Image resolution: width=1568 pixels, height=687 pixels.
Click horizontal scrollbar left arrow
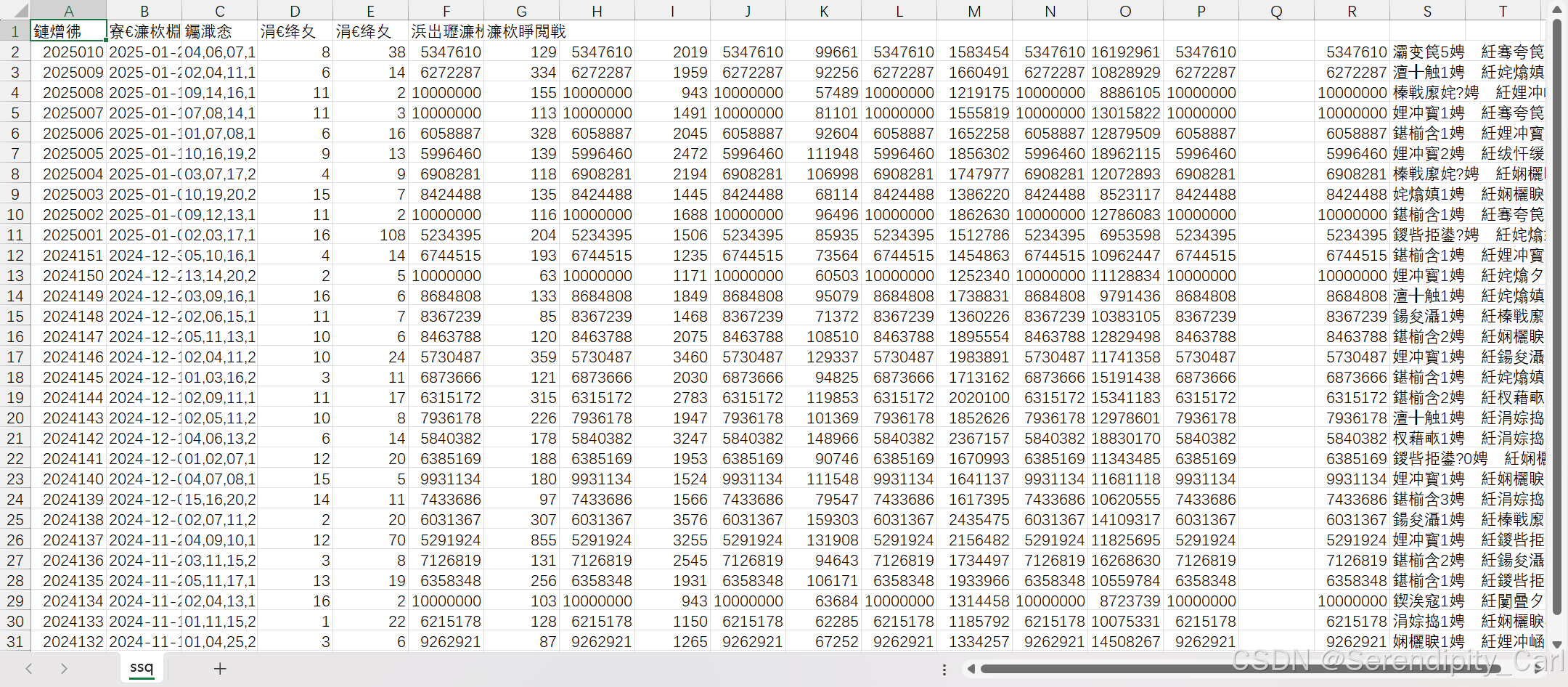pyautogui.click(x=971, y=669)
